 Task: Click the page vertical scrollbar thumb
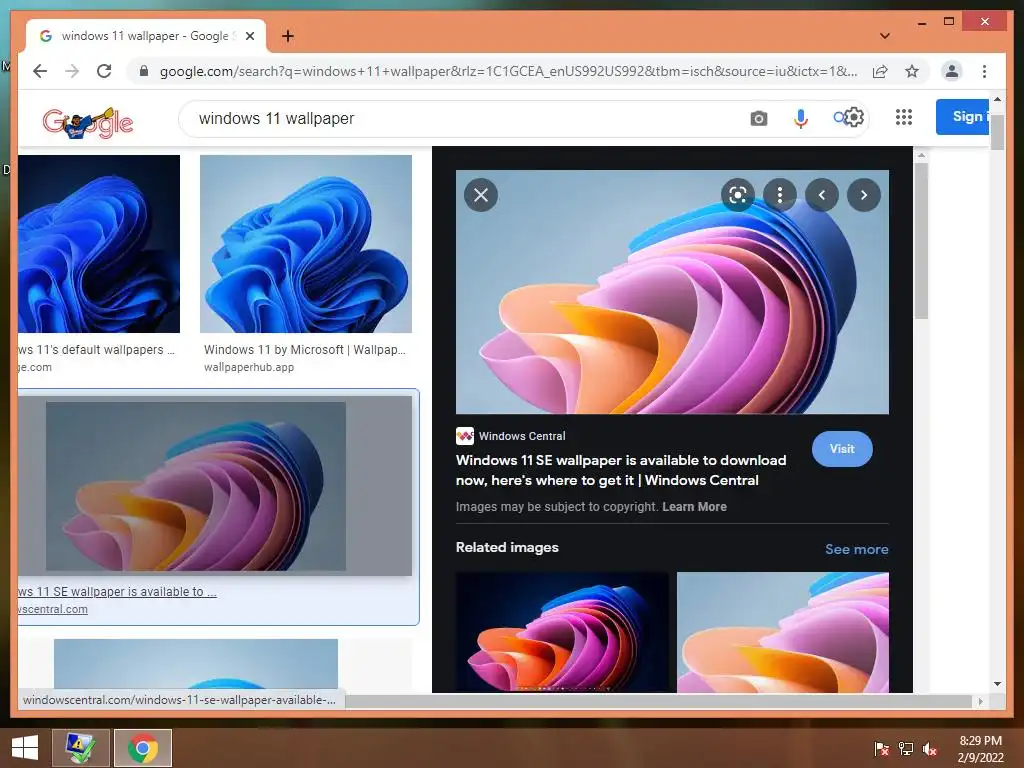tap(997, 131)
